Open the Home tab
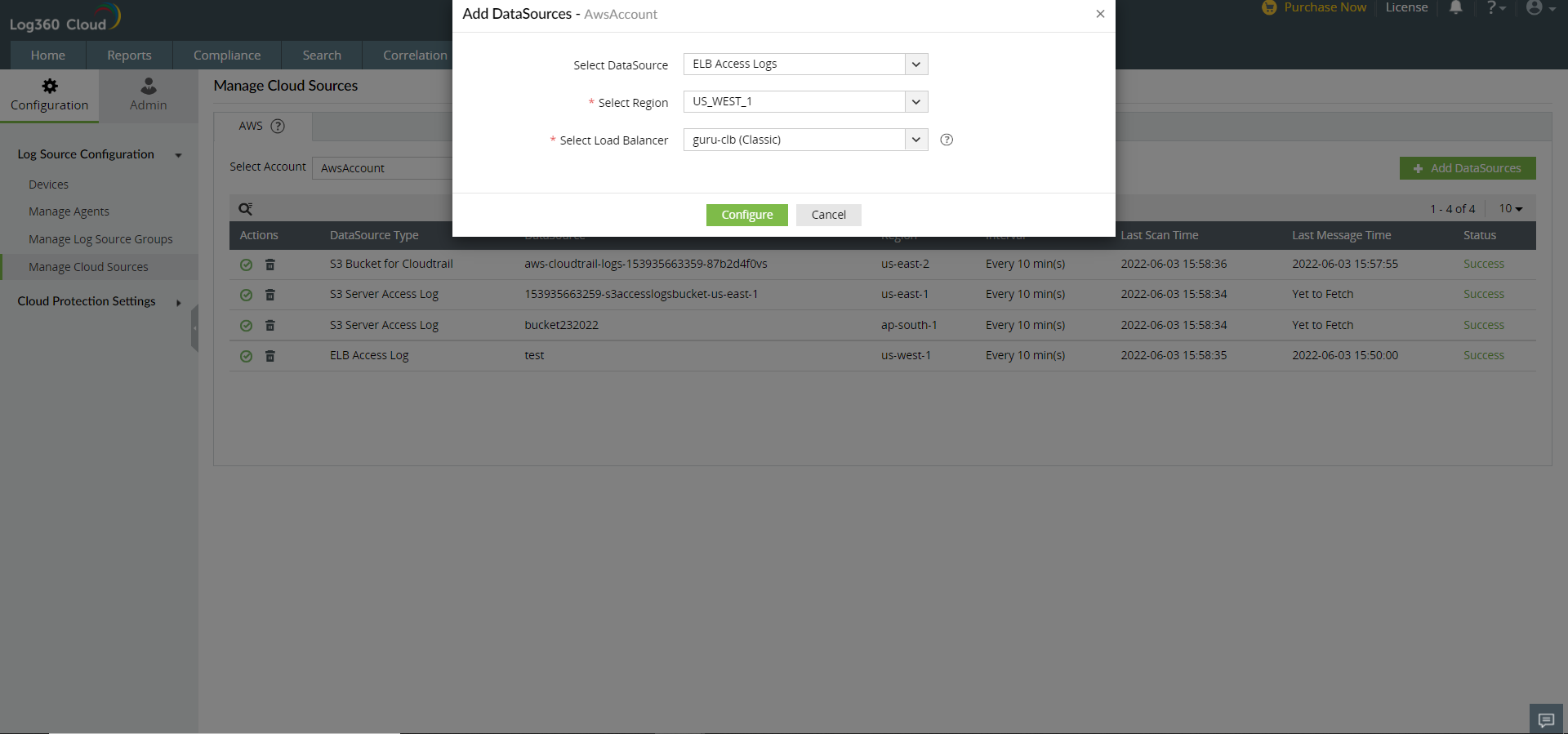The width and height of the screenshot is (1568, 734). [x=47, y=56]
